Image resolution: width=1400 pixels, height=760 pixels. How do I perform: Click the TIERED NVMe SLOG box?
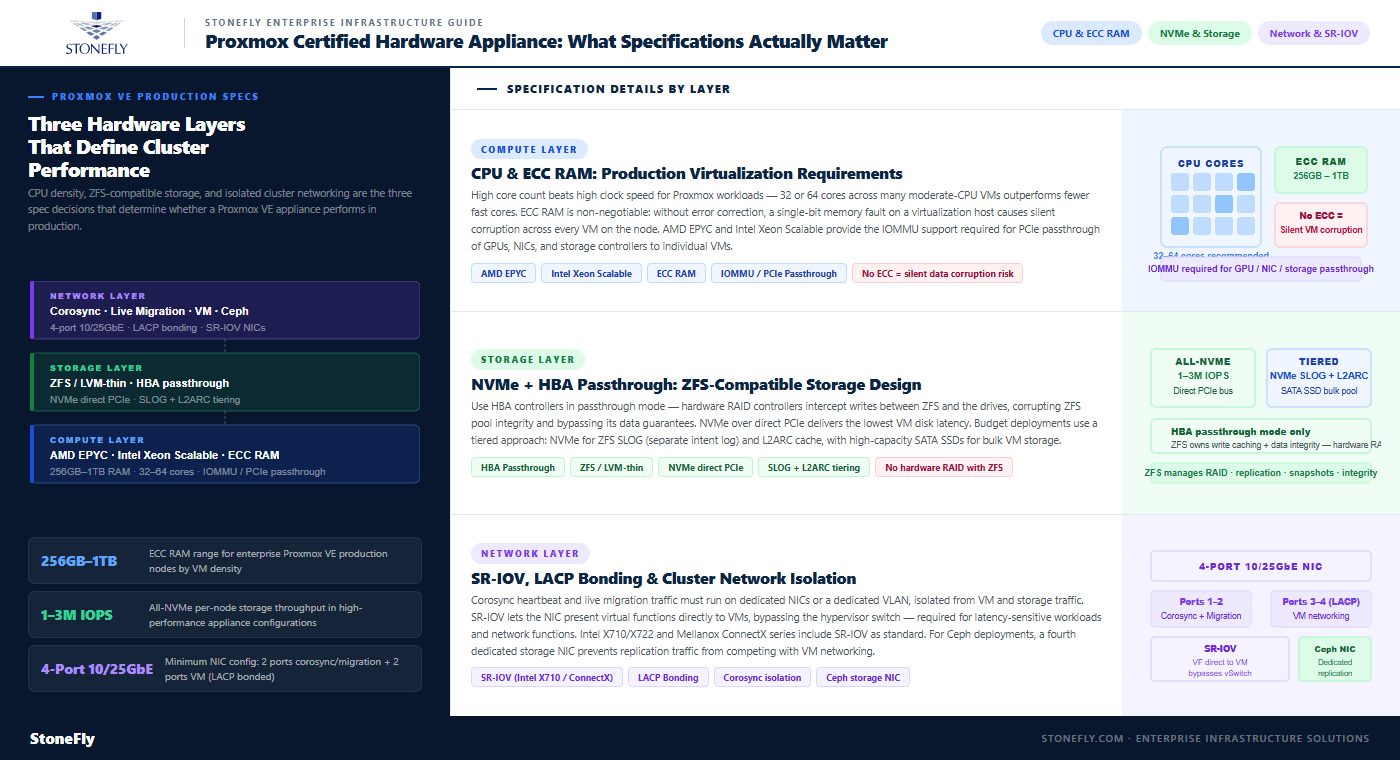point(1319,377)
